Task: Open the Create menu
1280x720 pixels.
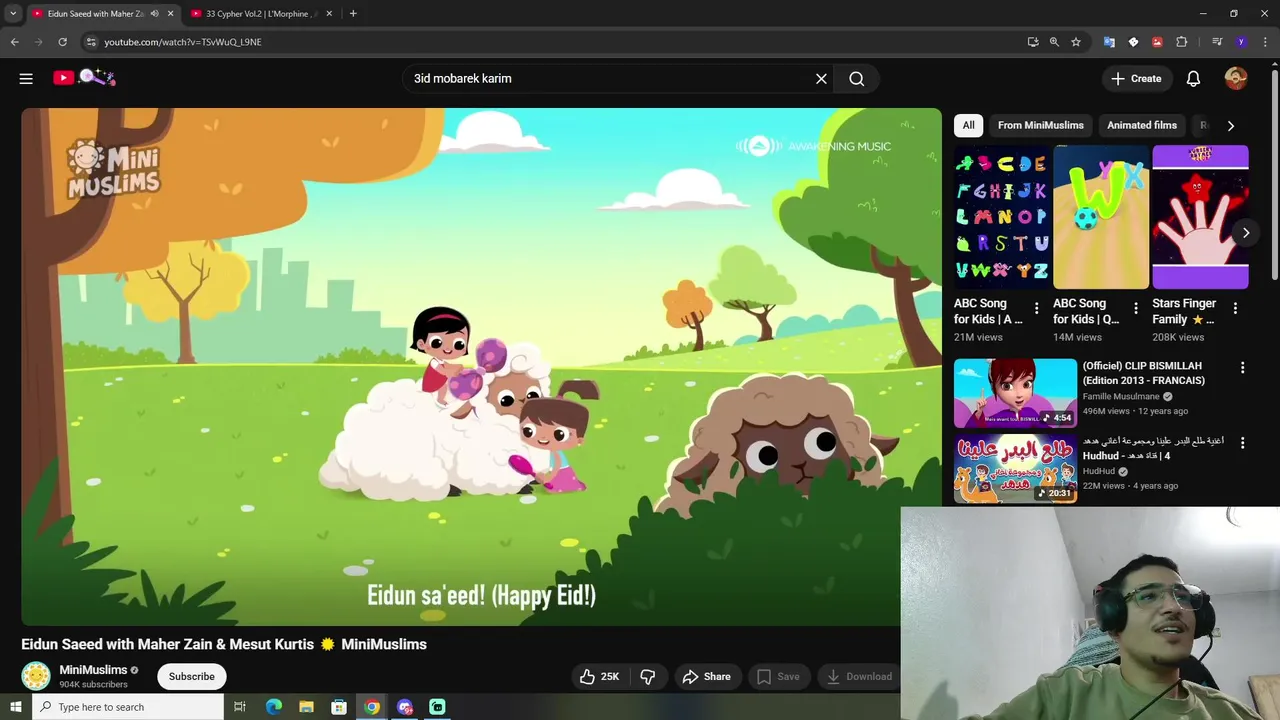Action: point(1136,78)
